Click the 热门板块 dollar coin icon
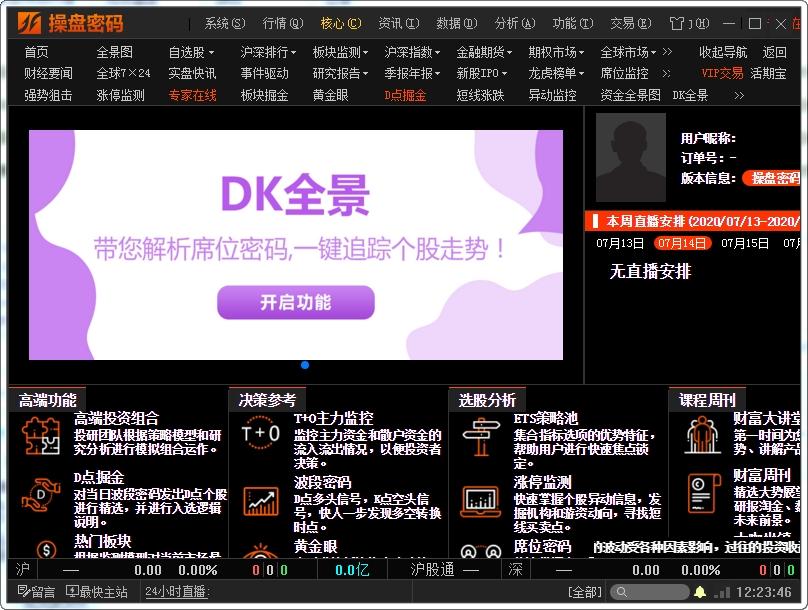 coord(46,550)
